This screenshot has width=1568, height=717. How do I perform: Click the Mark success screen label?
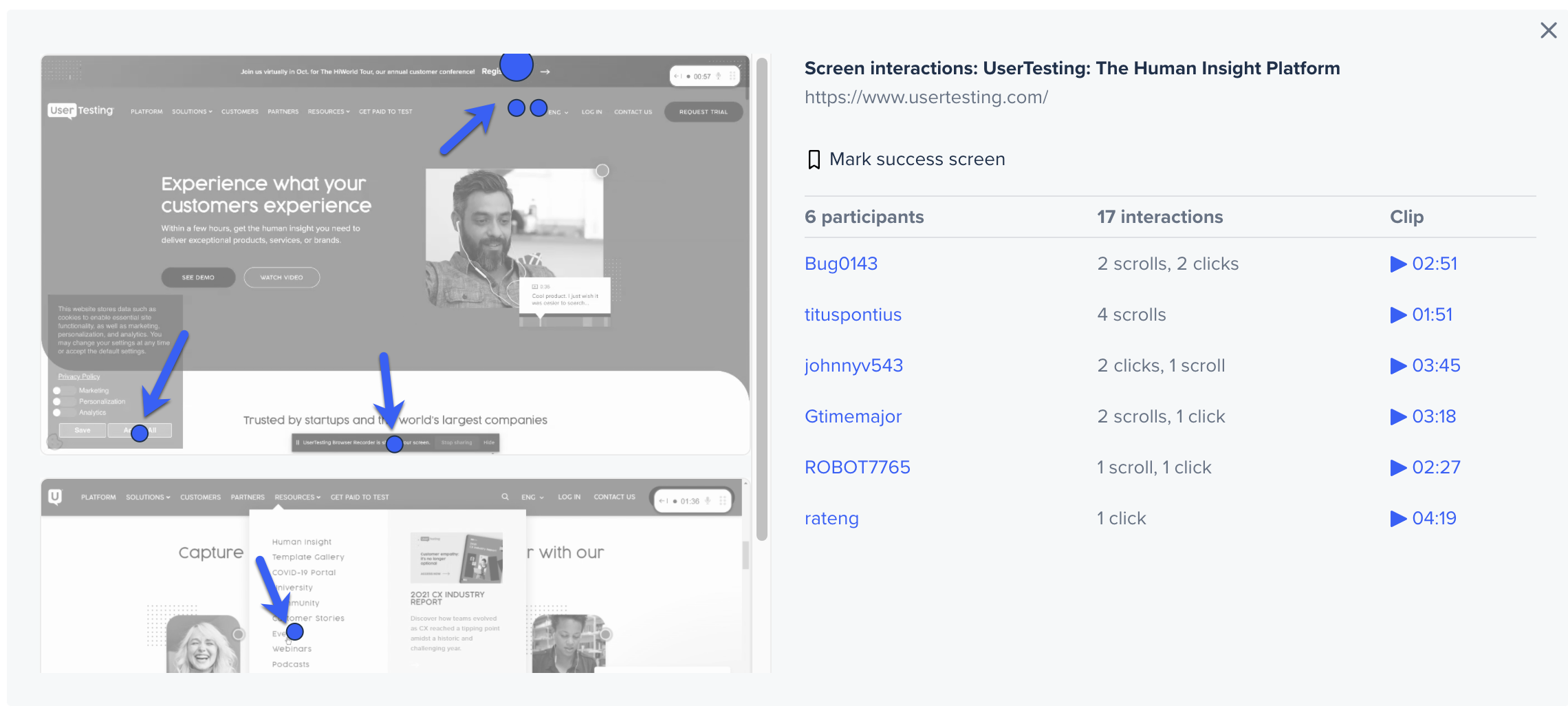(x=917, y=160)
